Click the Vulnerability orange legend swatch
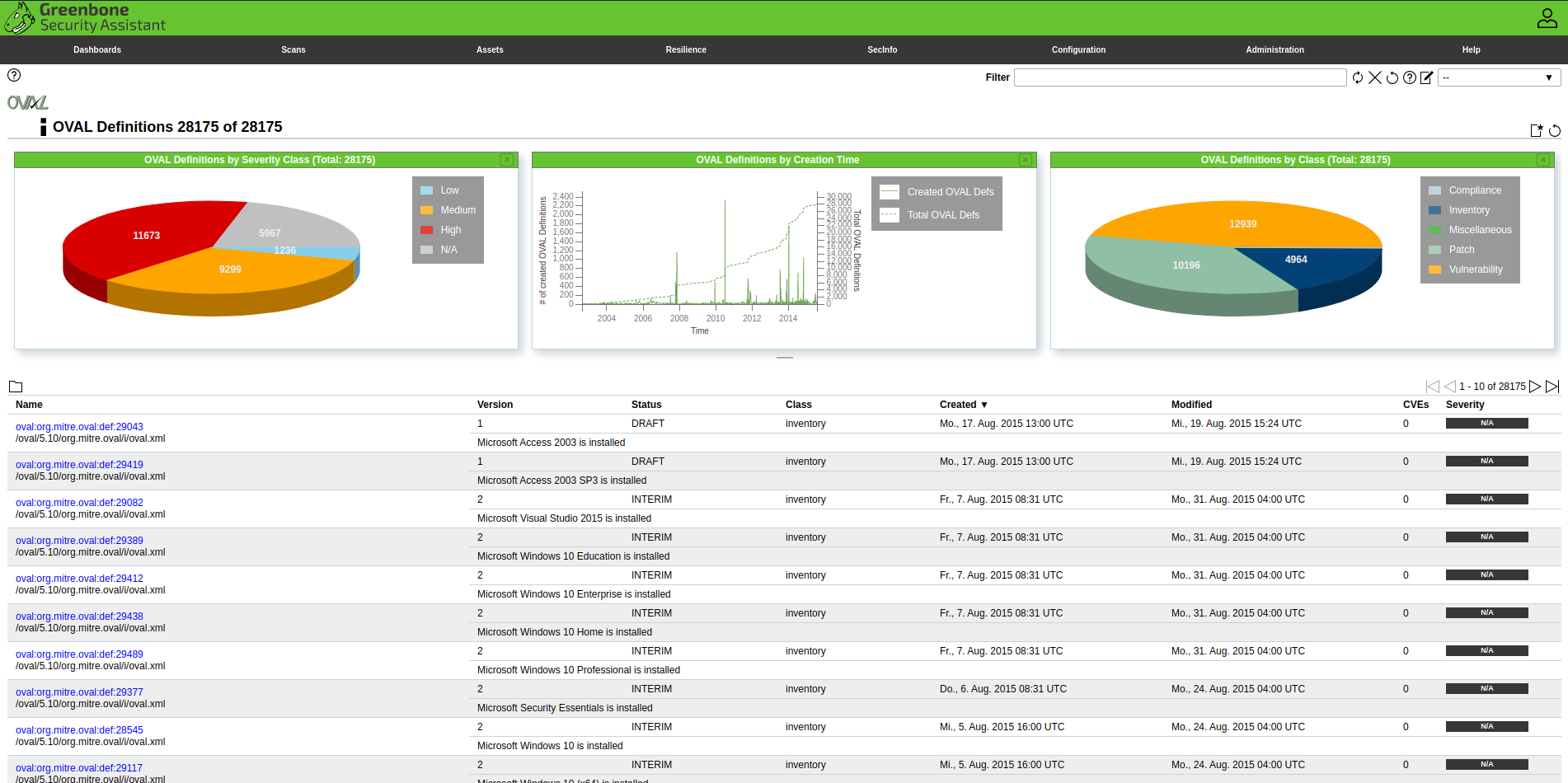The height and width of the screenshot is (783, 1568). pyautogui.click(x=1434, y=270)
